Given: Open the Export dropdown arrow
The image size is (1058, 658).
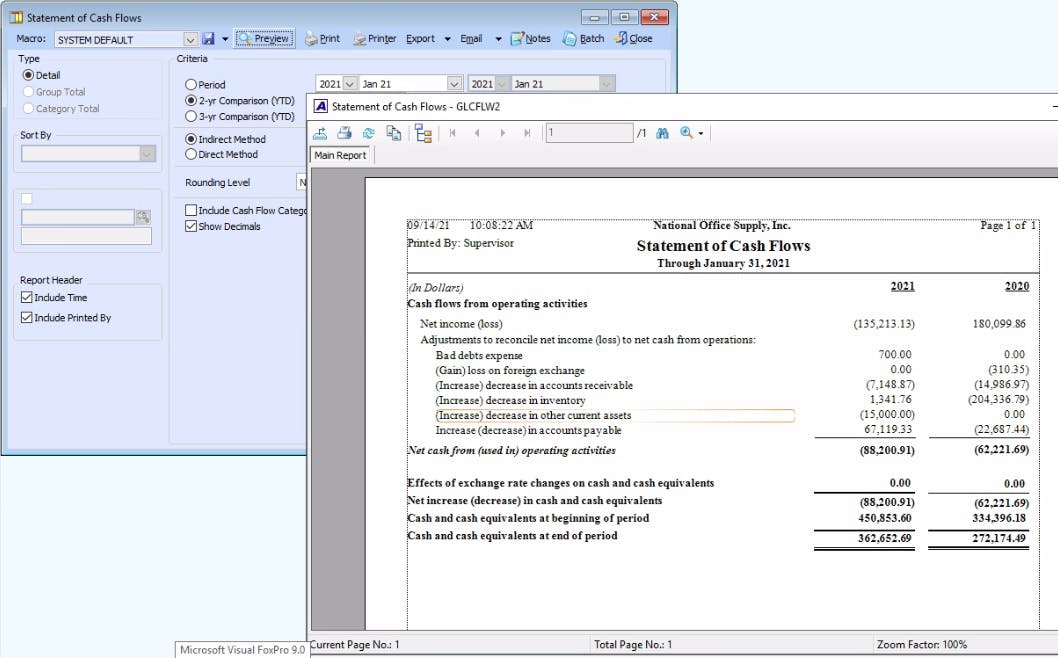Looking at the screenshot, I should [x=447, y=39].
